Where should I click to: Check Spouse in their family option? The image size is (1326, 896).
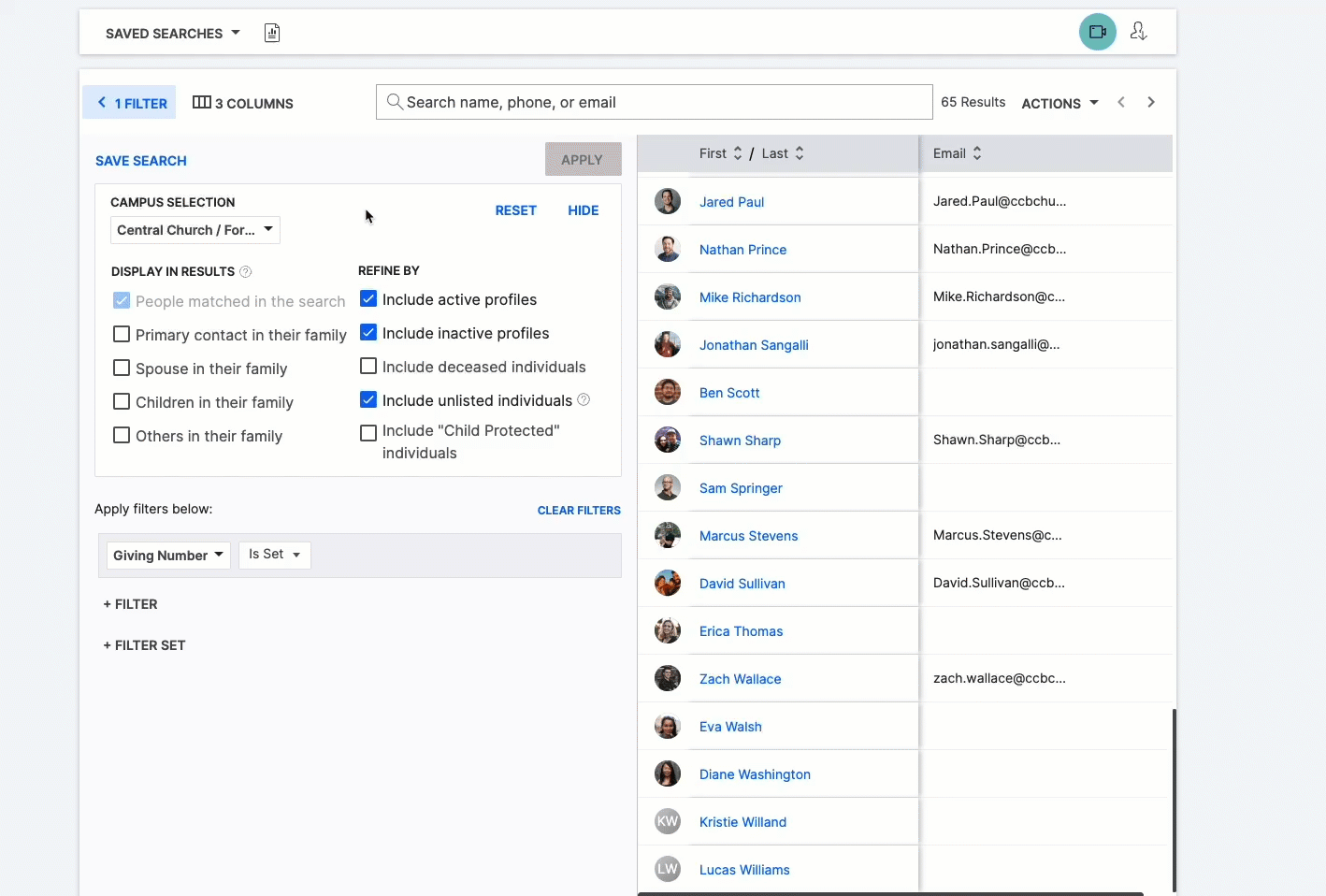[x=122, y=369]
